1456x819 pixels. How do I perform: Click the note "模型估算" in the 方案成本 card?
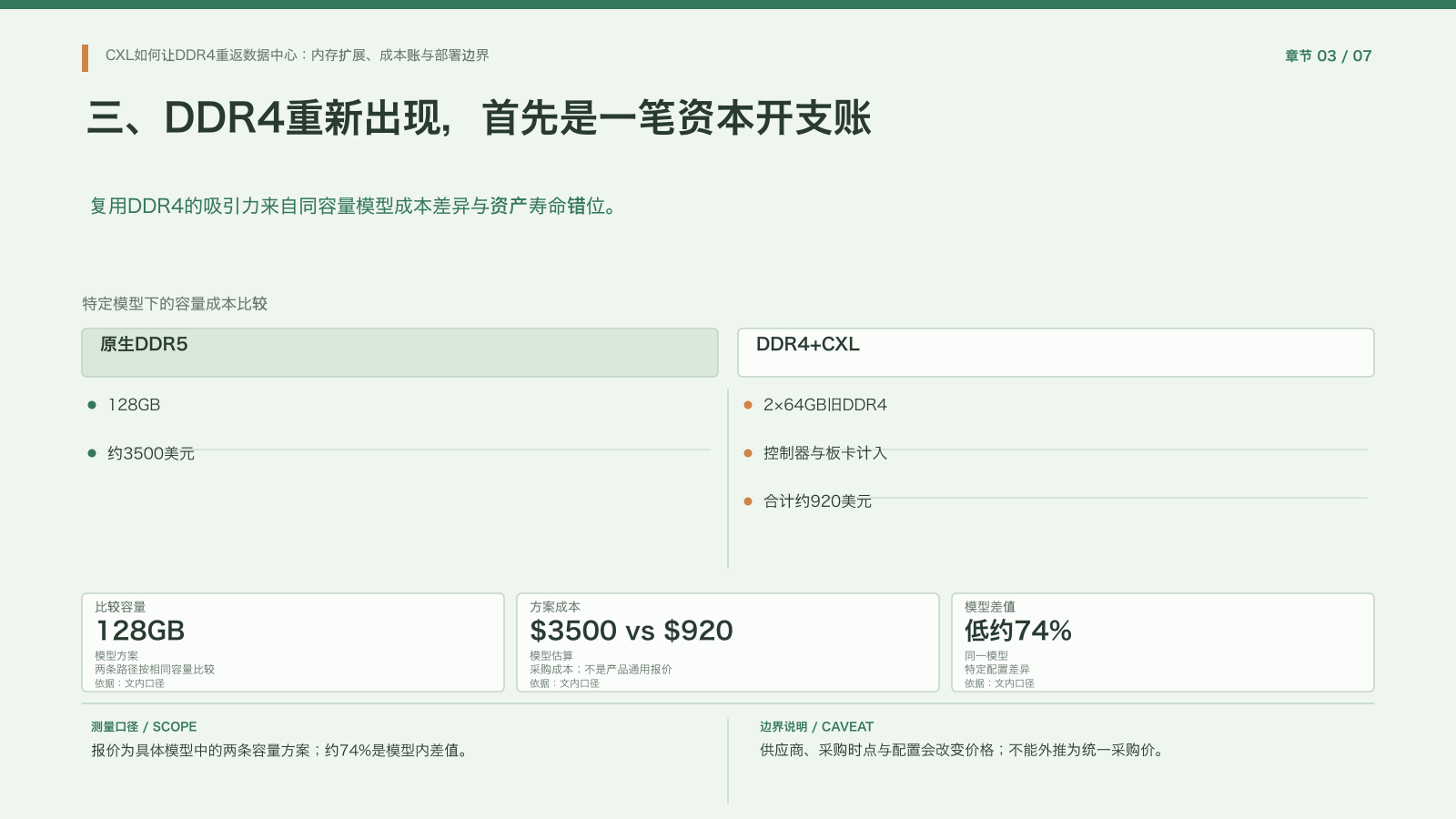pos(551,655)
